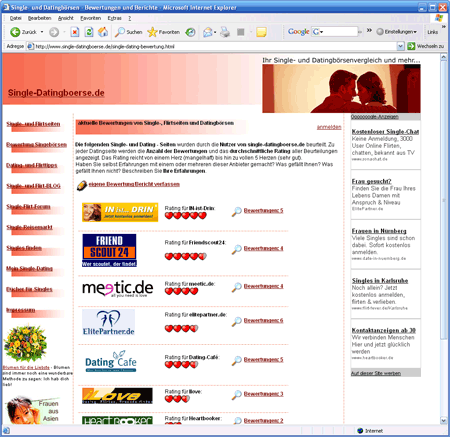This screenshot has height=437, width=450.
Task: Click the Wechseln zu green go icon
Action: 411,46
